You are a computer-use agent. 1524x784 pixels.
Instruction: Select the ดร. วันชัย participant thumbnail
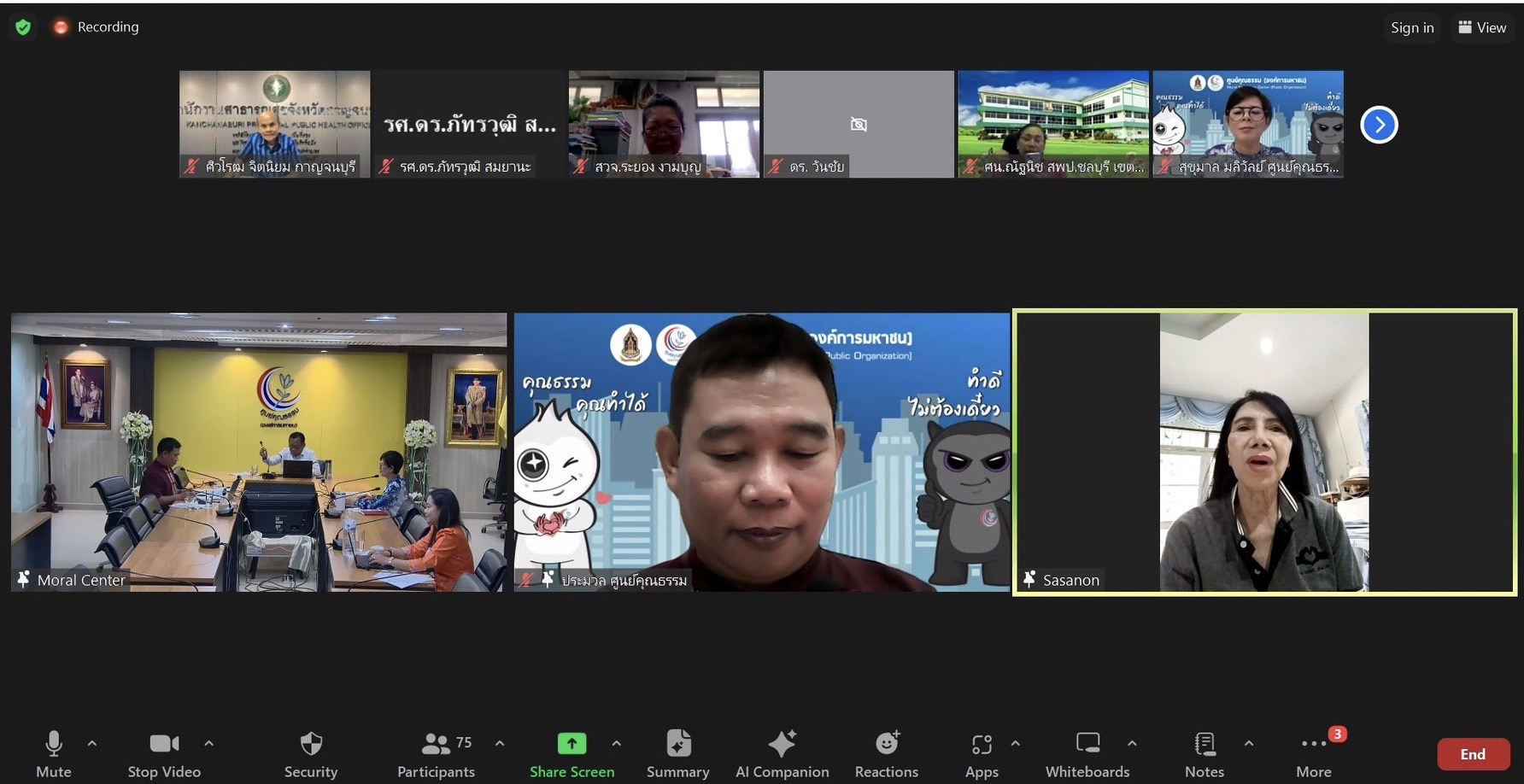pos(859,124)
